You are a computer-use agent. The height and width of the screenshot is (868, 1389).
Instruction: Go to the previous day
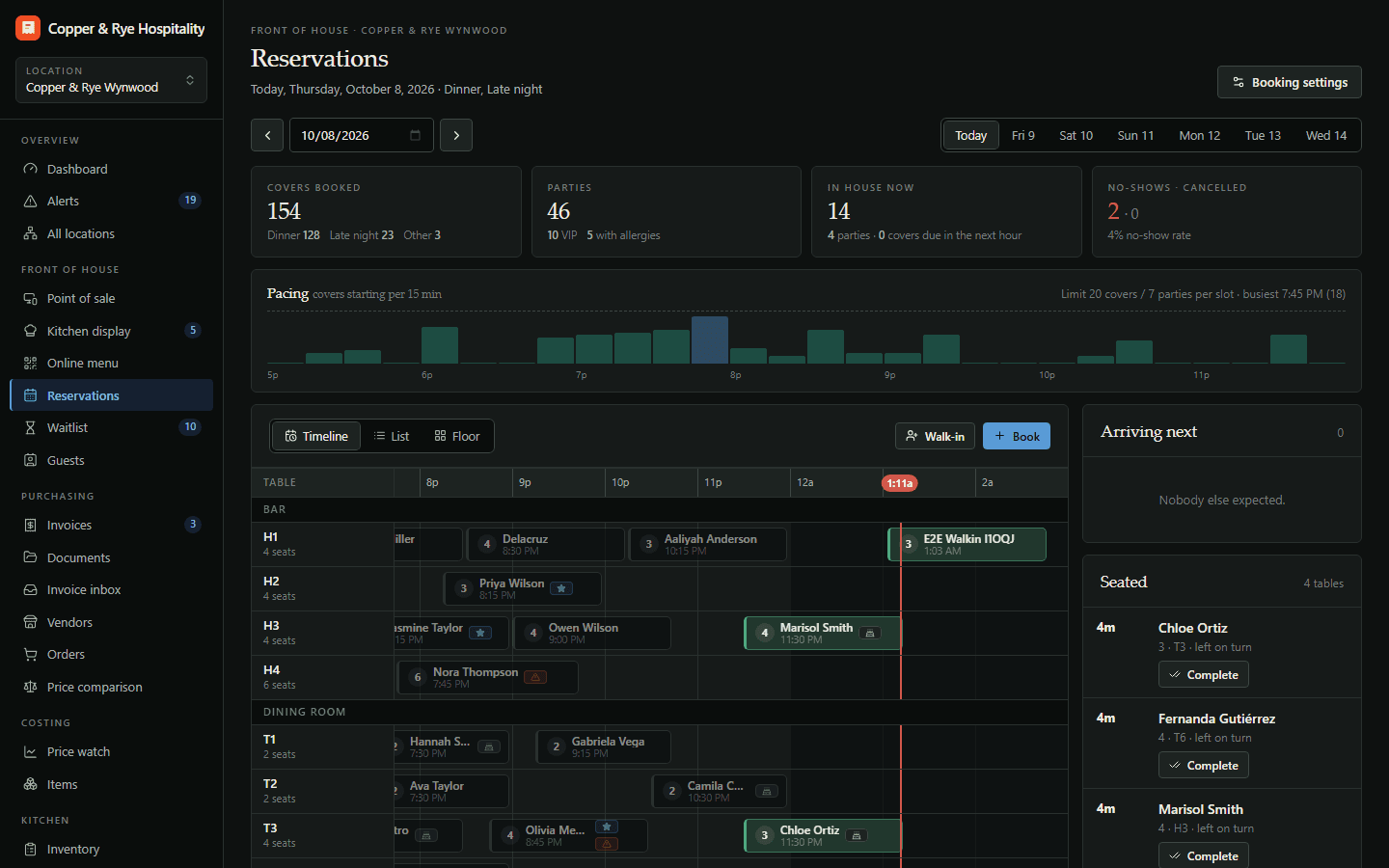[267, 135]
